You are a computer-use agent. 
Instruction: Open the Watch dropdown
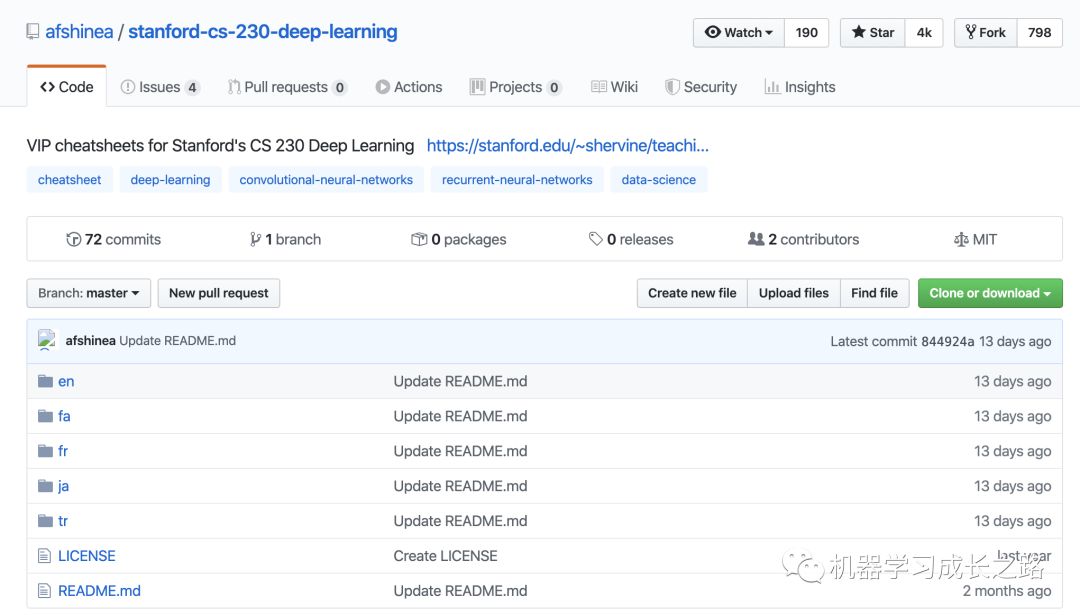pos(738,32)
